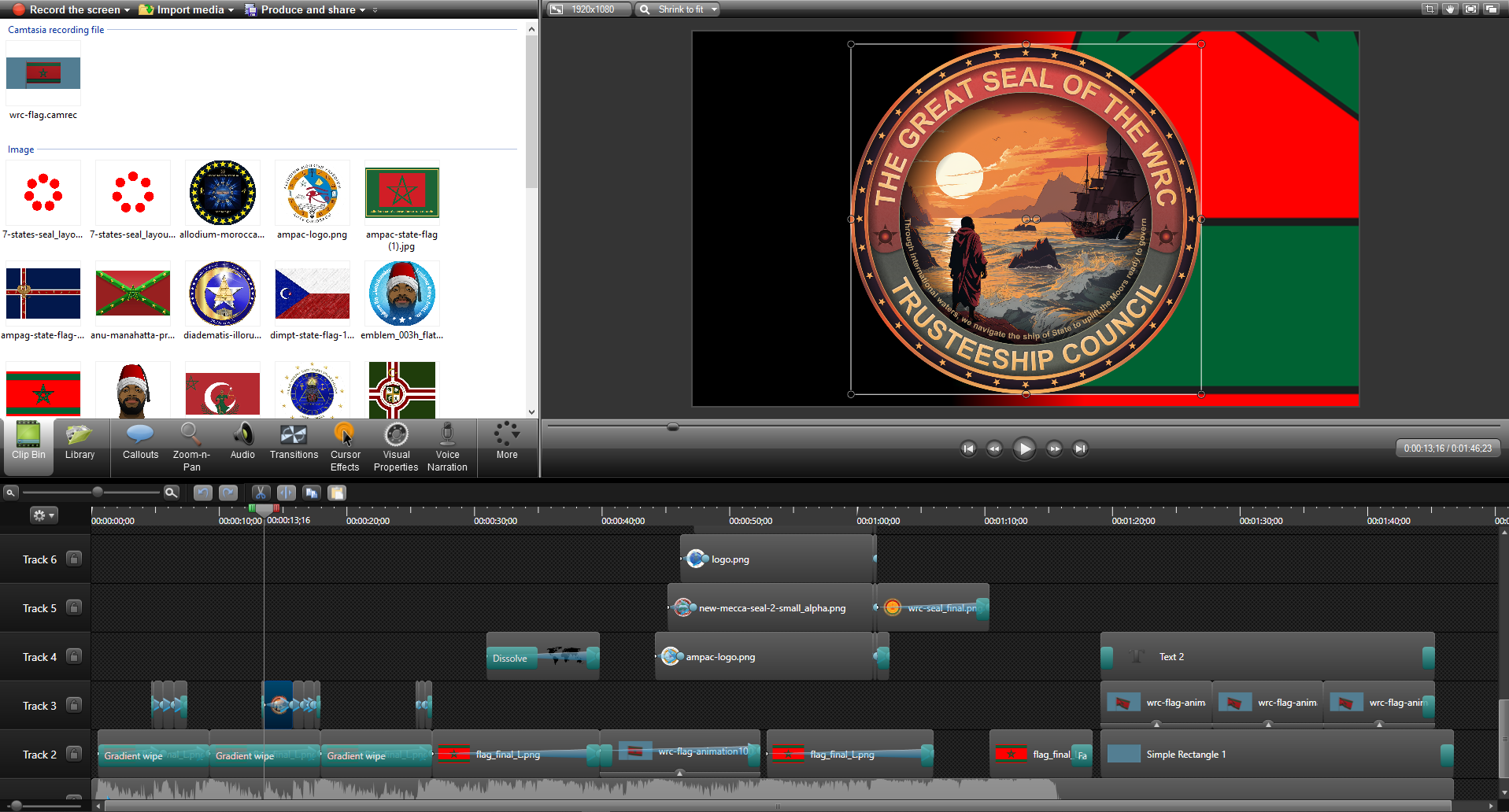Select dimpt-state-flag image

[312, 294]
